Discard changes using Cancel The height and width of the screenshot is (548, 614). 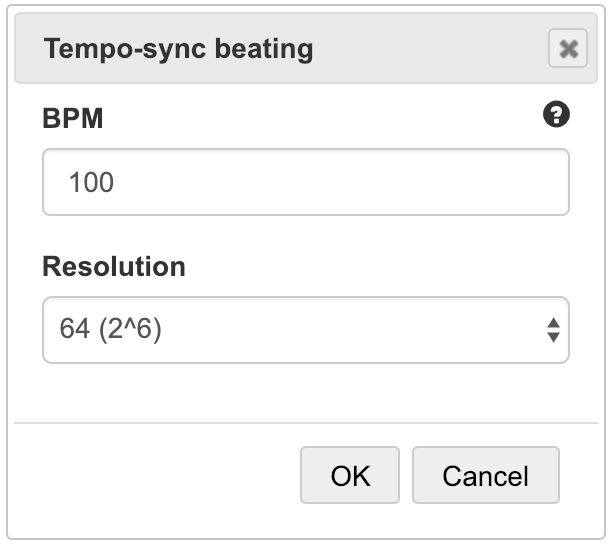(485, 475)
